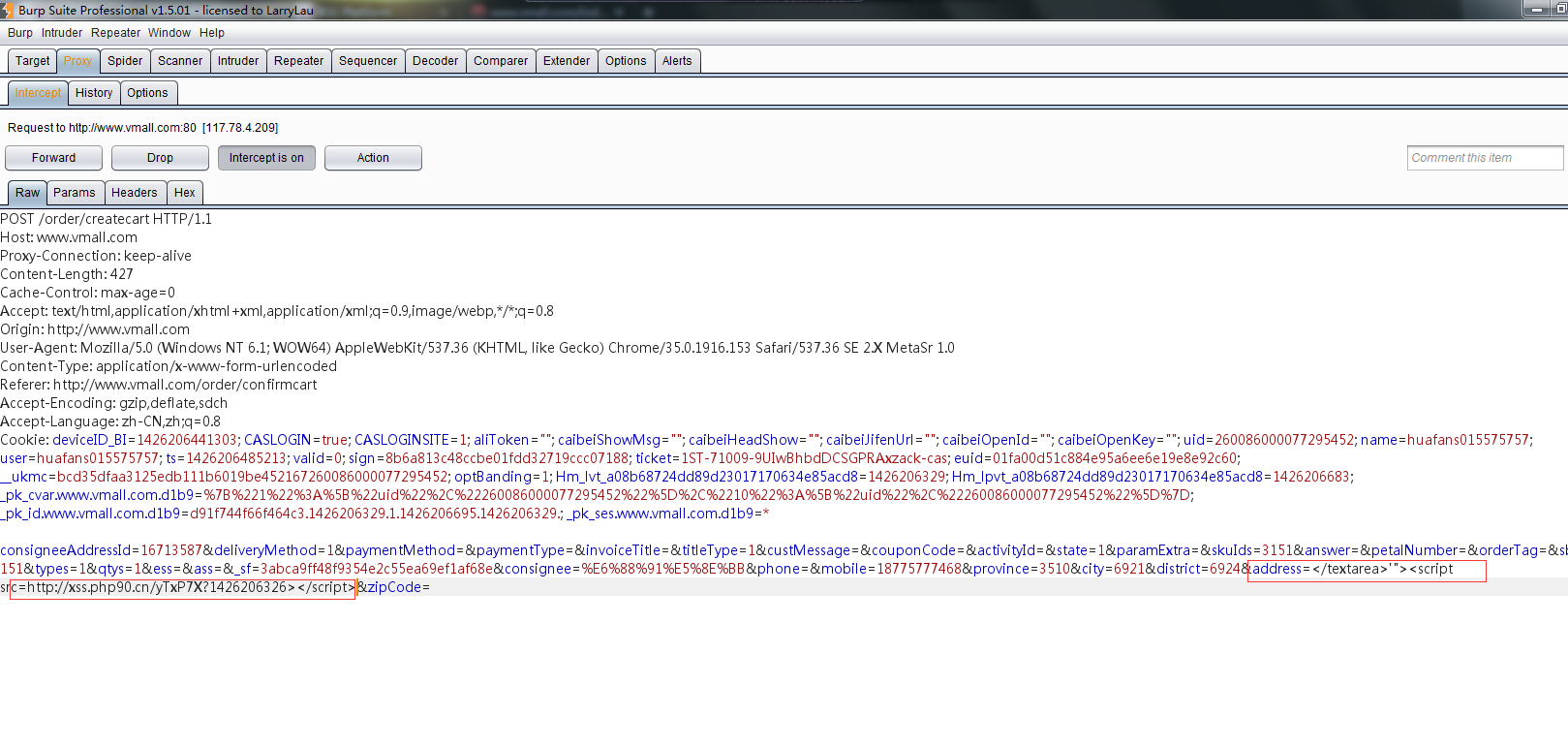Switch to the Spider tab
This screenshot has width=1568, height=748.
tap(125, 61)
